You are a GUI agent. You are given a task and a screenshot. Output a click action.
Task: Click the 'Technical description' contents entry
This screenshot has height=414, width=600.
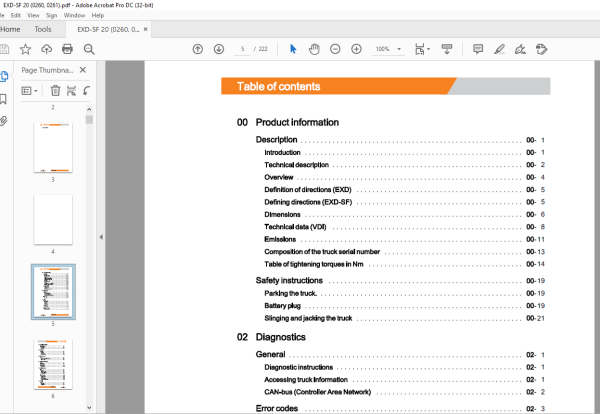pos(297,165)
